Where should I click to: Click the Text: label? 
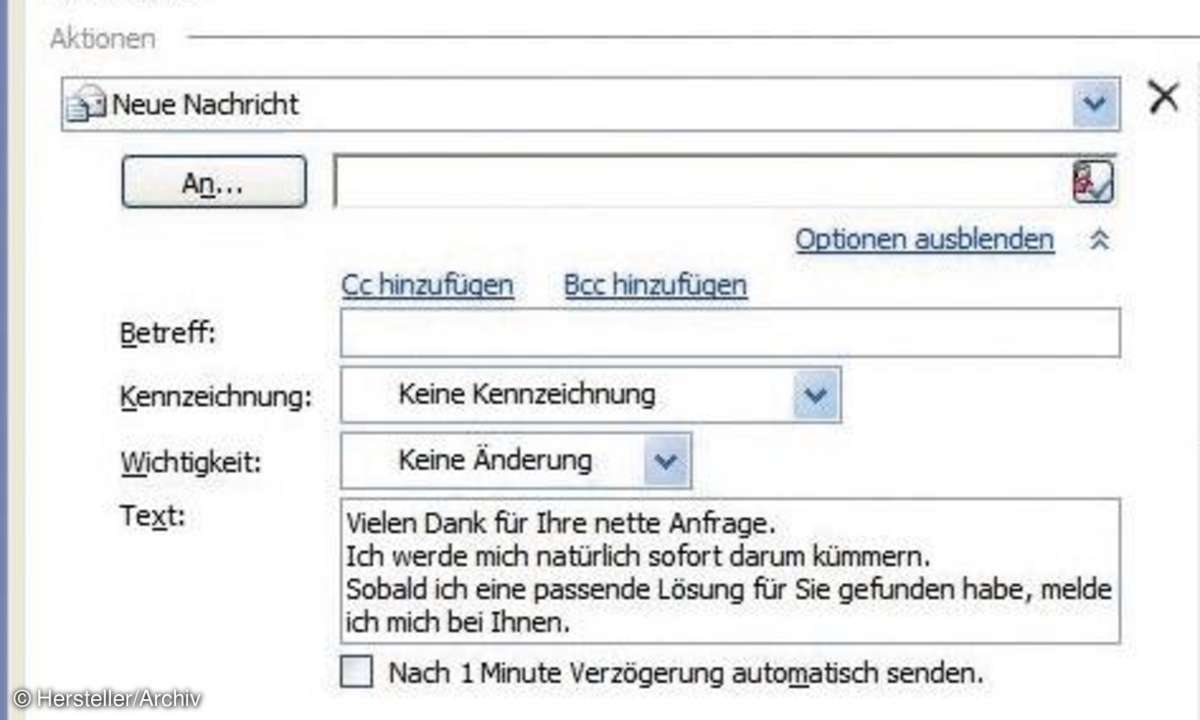click(152, 517)
